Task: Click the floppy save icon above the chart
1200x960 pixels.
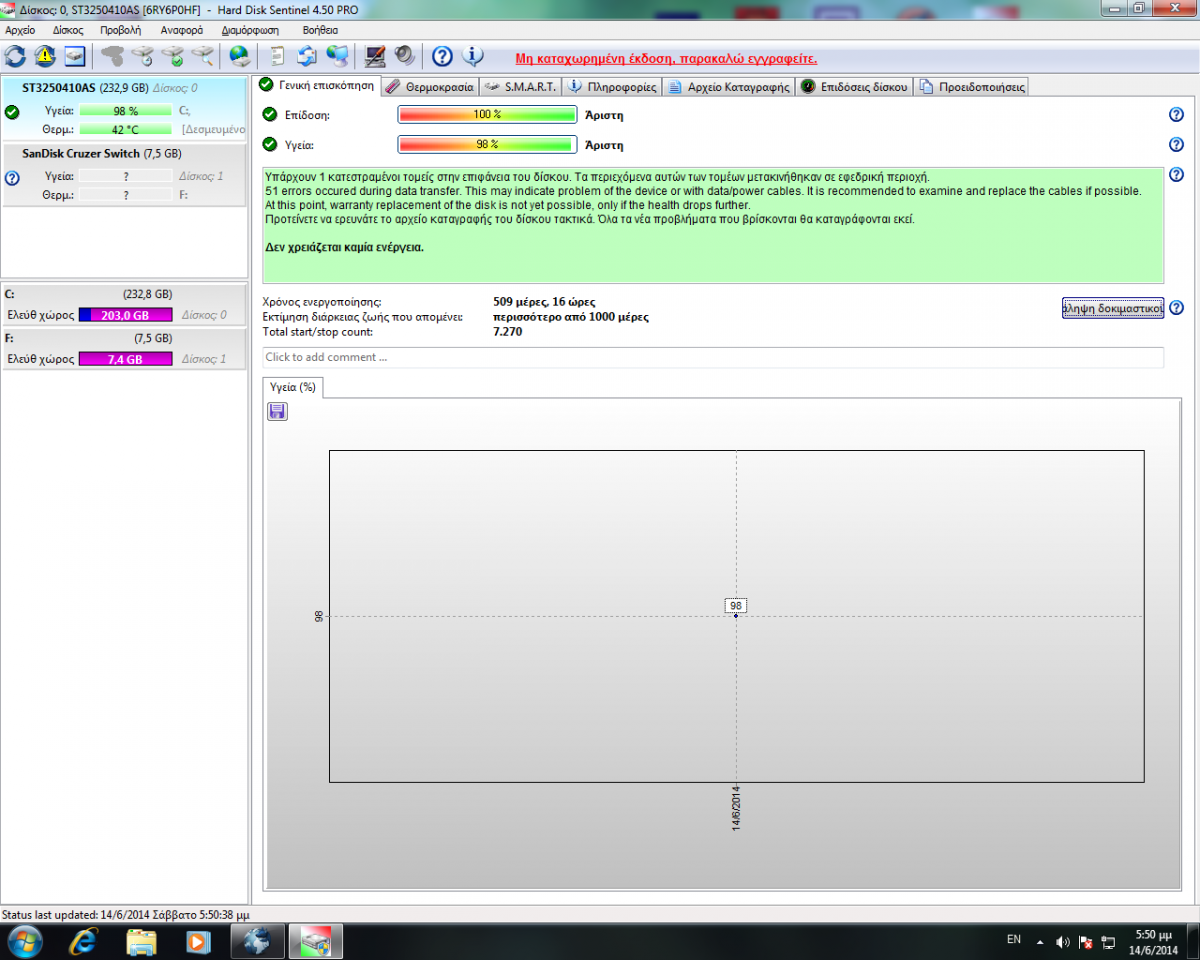Action: 278,411
